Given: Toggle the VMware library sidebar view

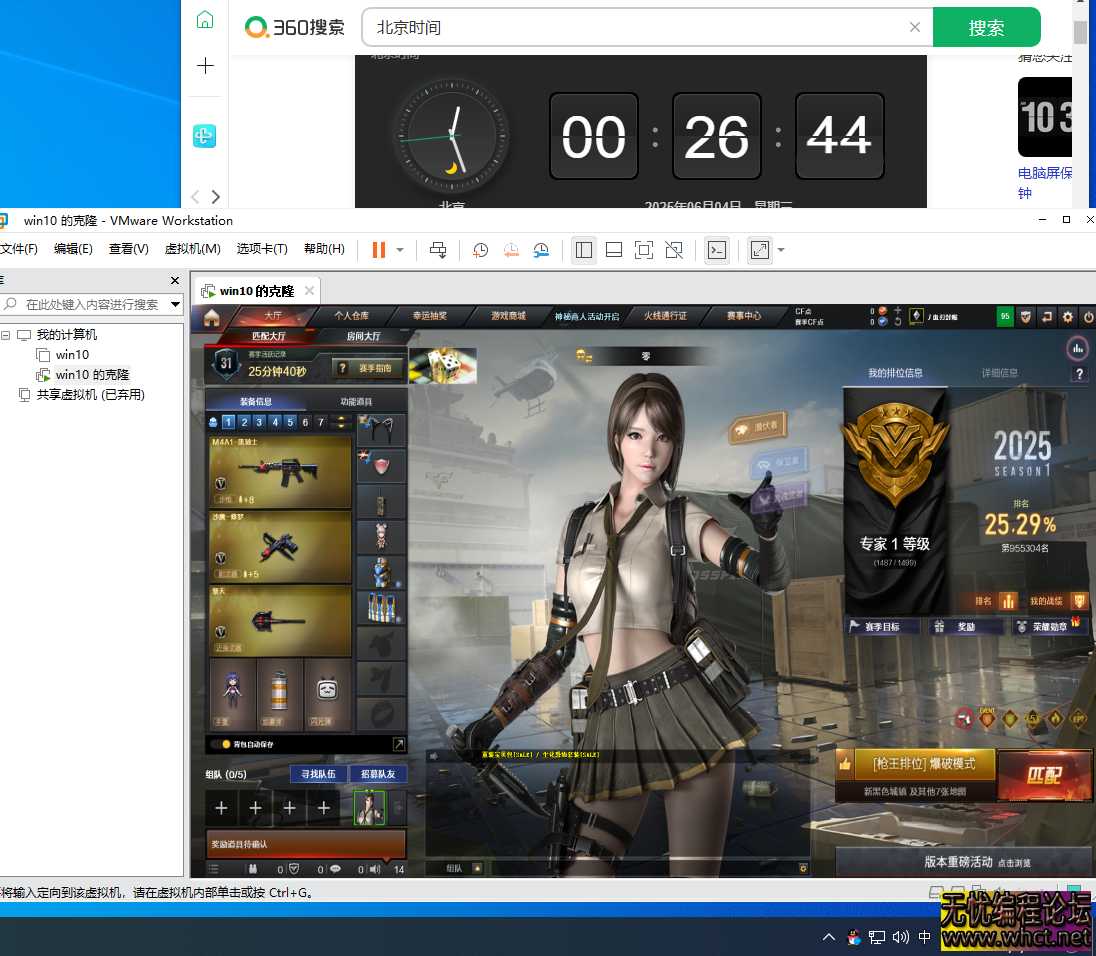Looking at the screenshot, I should (584, 250).
